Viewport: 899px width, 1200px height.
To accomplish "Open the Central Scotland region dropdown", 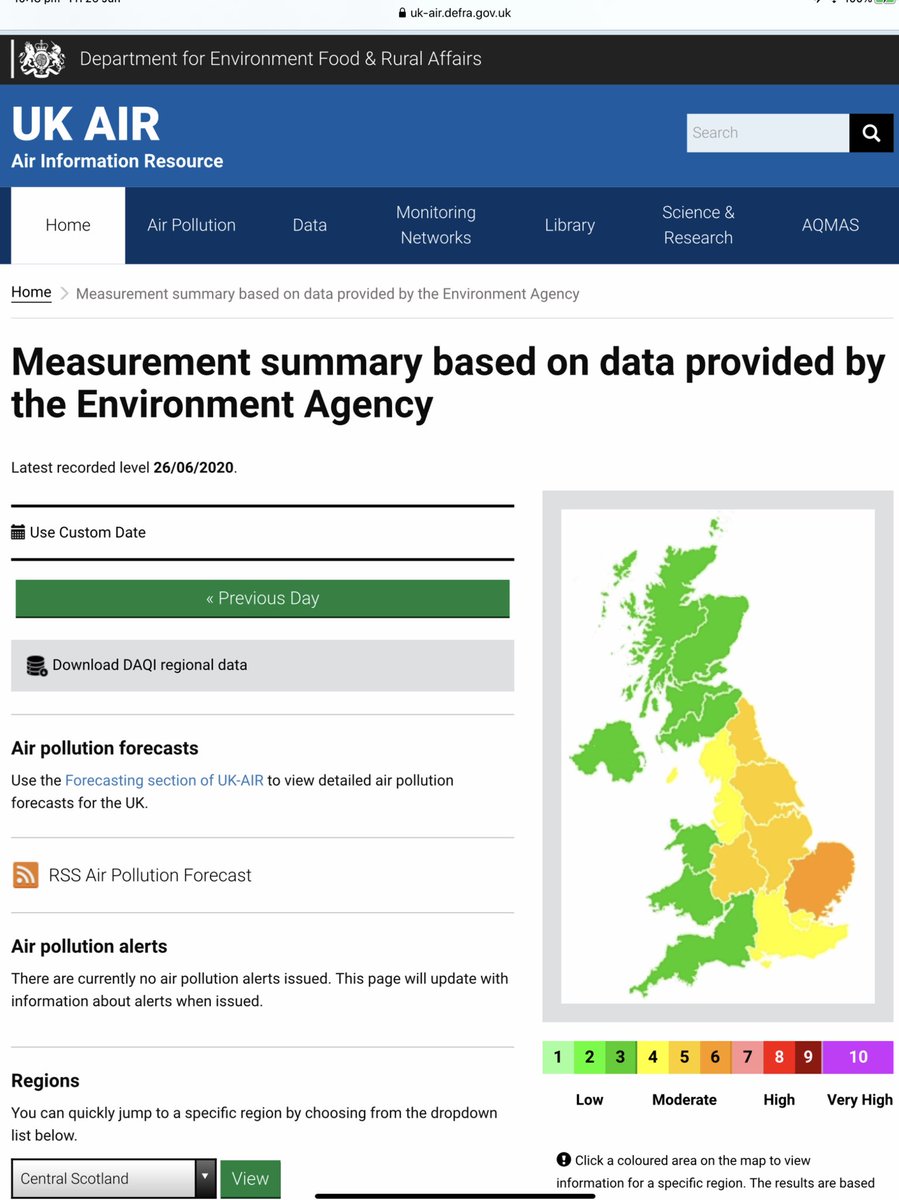I will 113,1179.
